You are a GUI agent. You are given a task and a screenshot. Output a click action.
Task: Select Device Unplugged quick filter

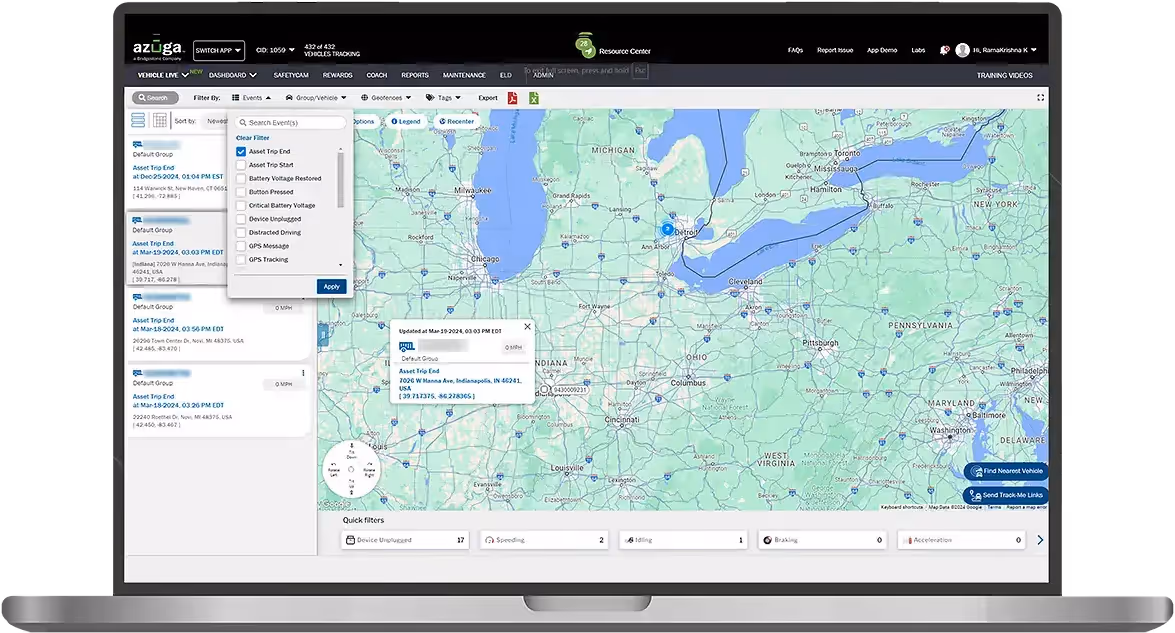point(405,539)
